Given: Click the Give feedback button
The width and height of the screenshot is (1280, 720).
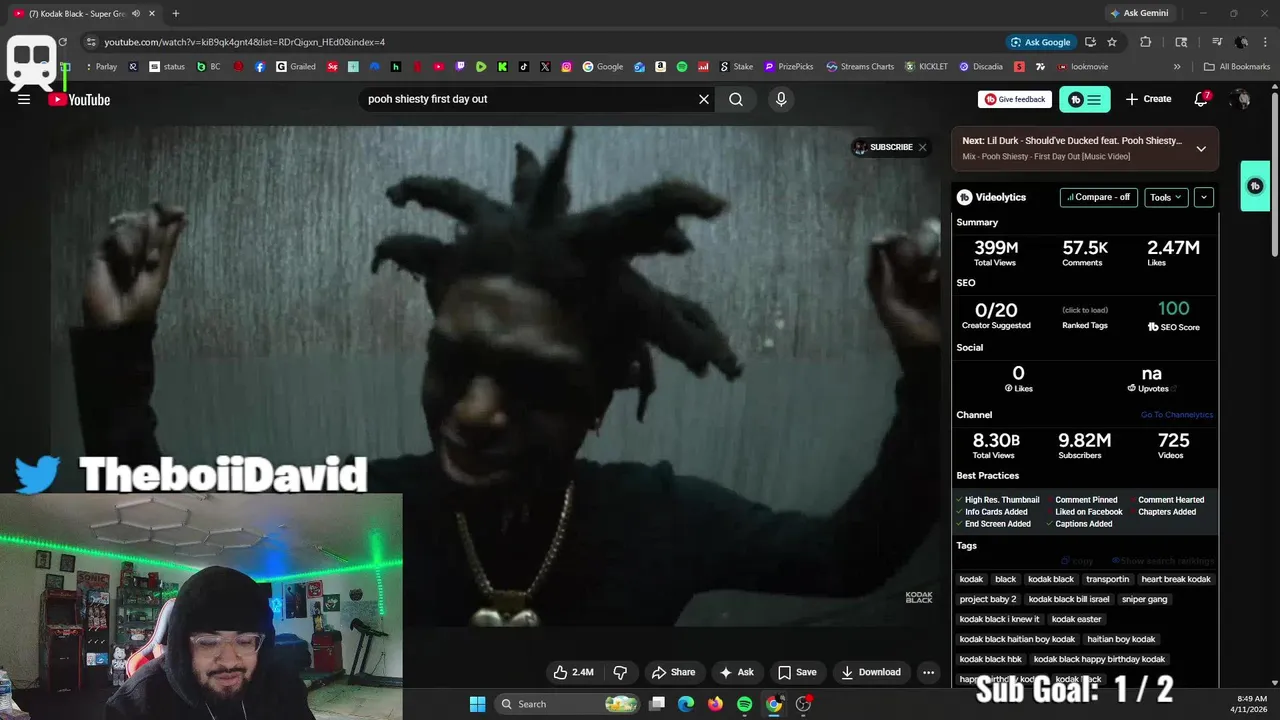Looking at the screenshot, I should [x=1015, y=99].
